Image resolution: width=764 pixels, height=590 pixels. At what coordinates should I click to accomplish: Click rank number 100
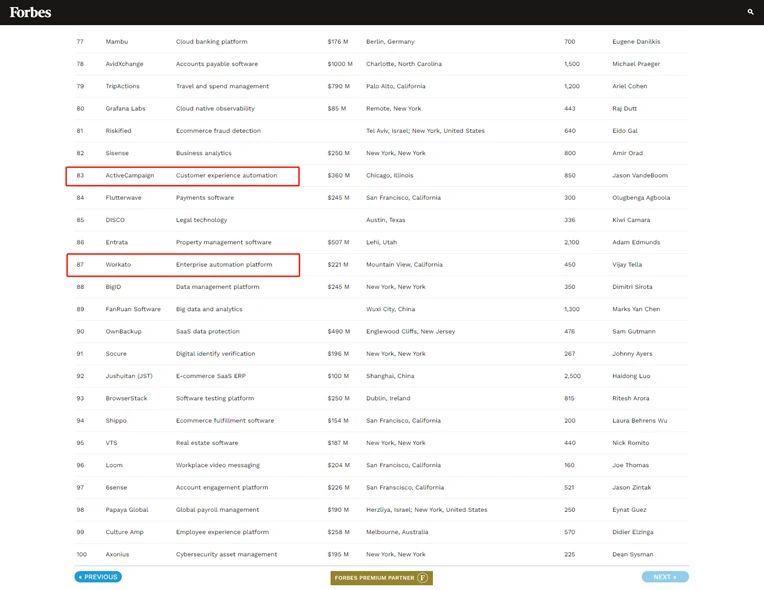click(81, 554)
